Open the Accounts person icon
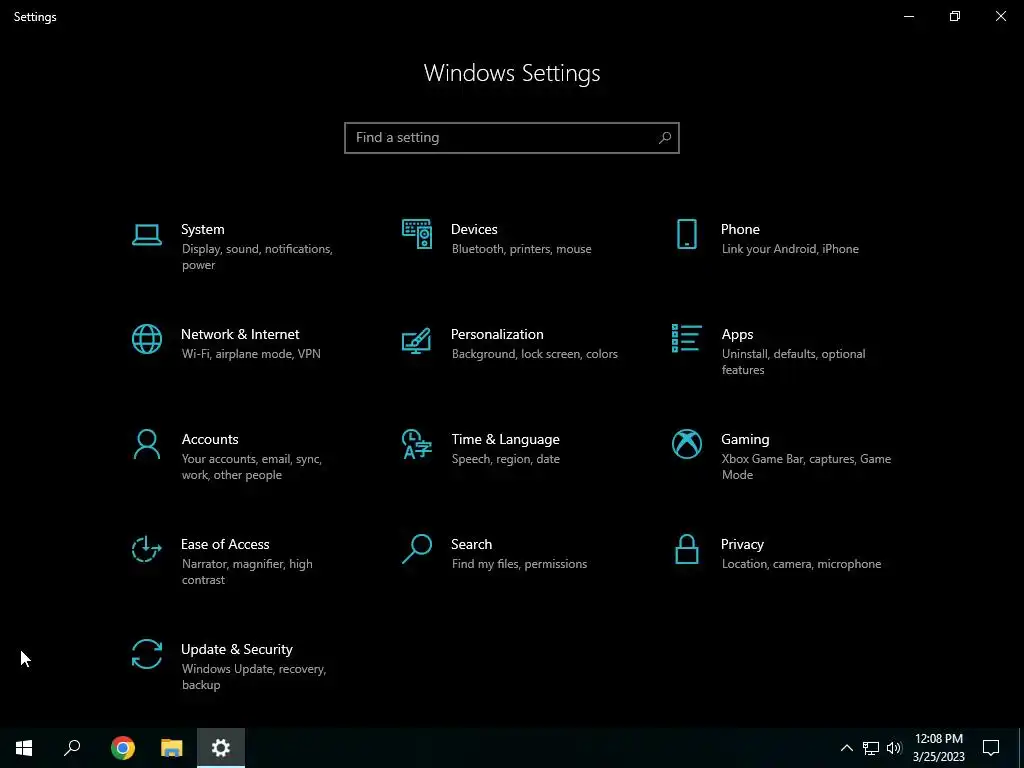Image resolution: width=1024 pixels, height=768 pixels. tap(146, 444)
